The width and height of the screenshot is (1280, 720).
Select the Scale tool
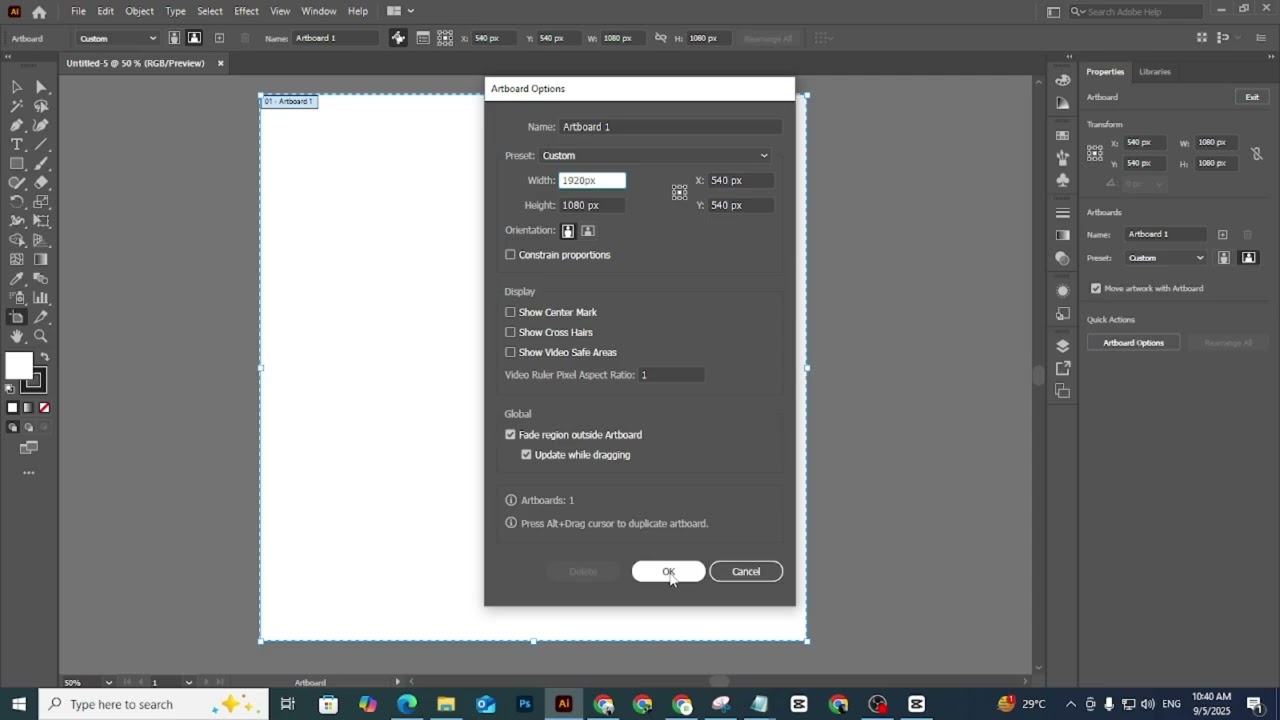[x=41, y=202]
